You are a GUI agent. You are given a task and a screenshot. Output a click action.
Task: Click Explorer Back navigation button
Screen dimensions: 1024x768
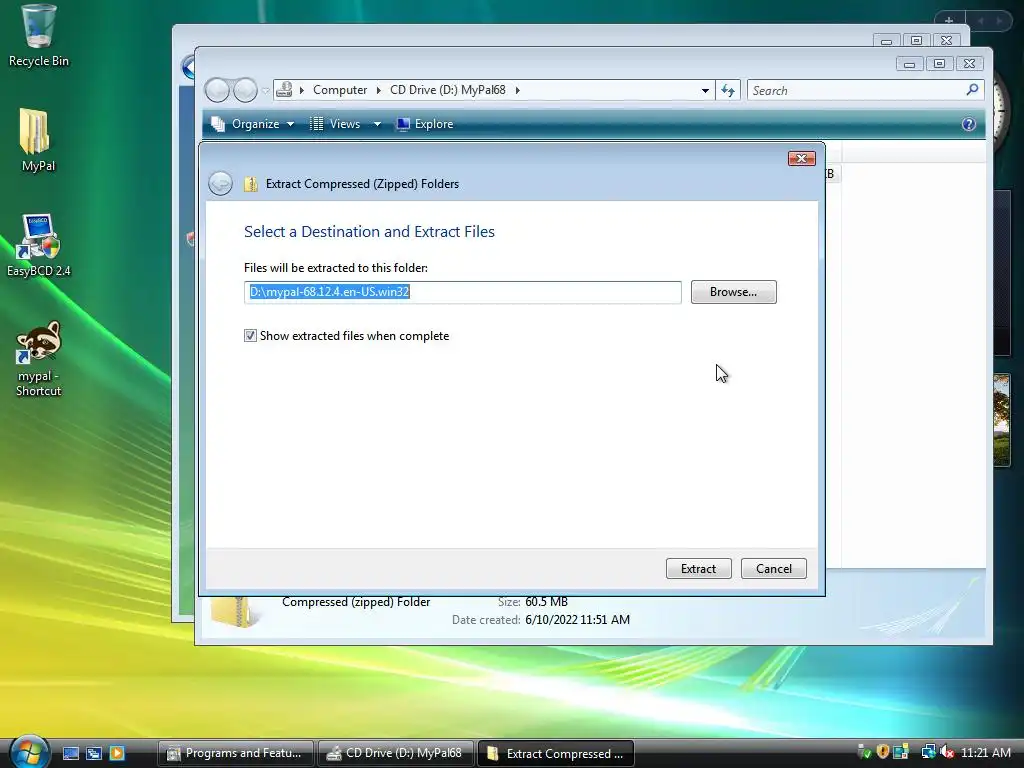217,90
